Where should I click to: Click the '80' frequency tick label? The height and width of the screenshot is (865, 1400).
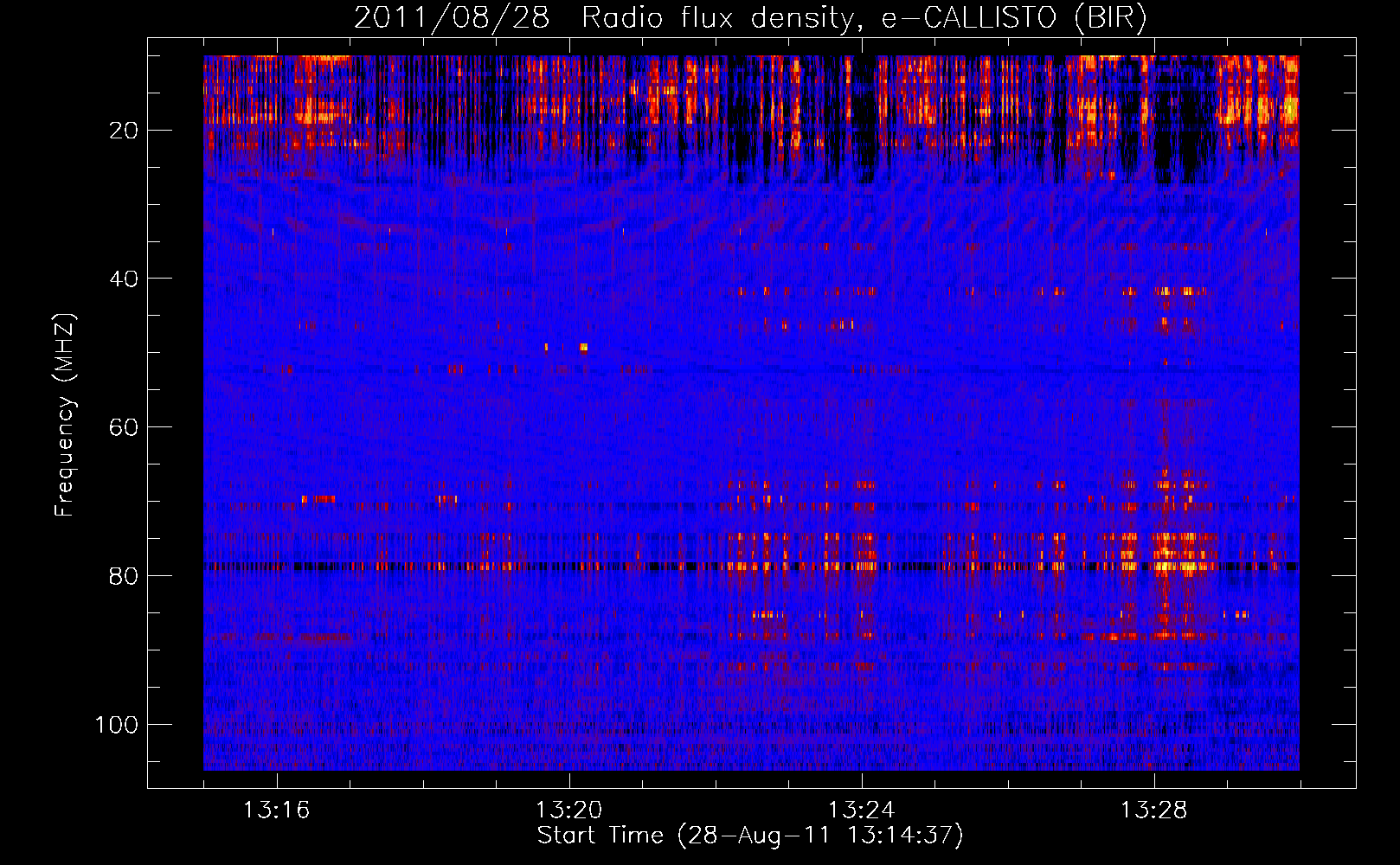tap(124, 576)
